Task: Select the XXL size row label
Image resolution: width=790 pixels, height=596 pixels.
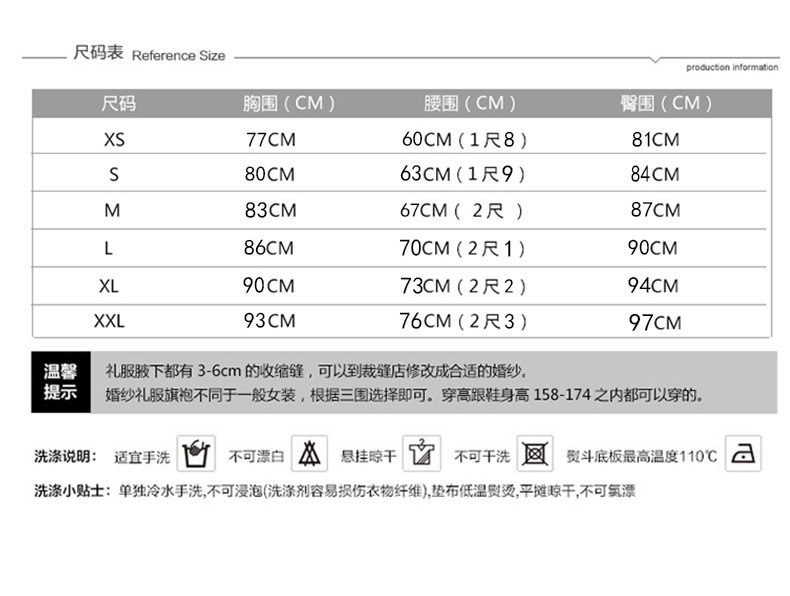Action: tap(109, 321)
